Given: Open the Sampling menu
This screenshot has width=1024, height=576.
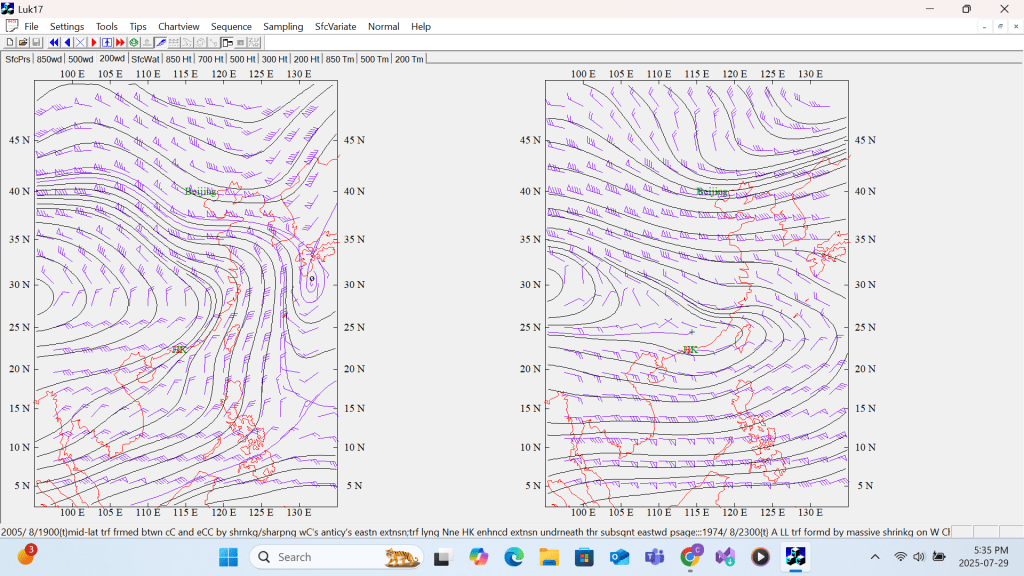Looking at the screenshot, I should (x=283, y=26).
